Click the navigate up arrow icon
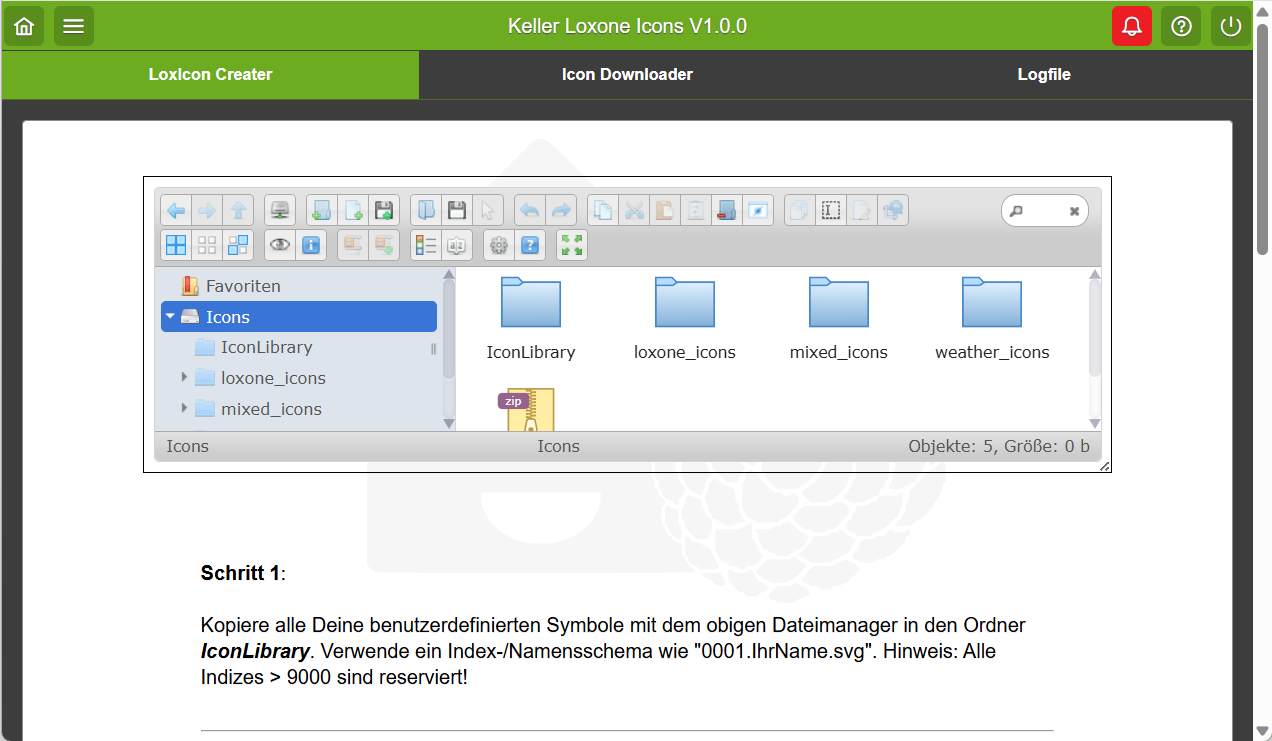The width and height of the screenshot is (1272, 741). [239, 210]
